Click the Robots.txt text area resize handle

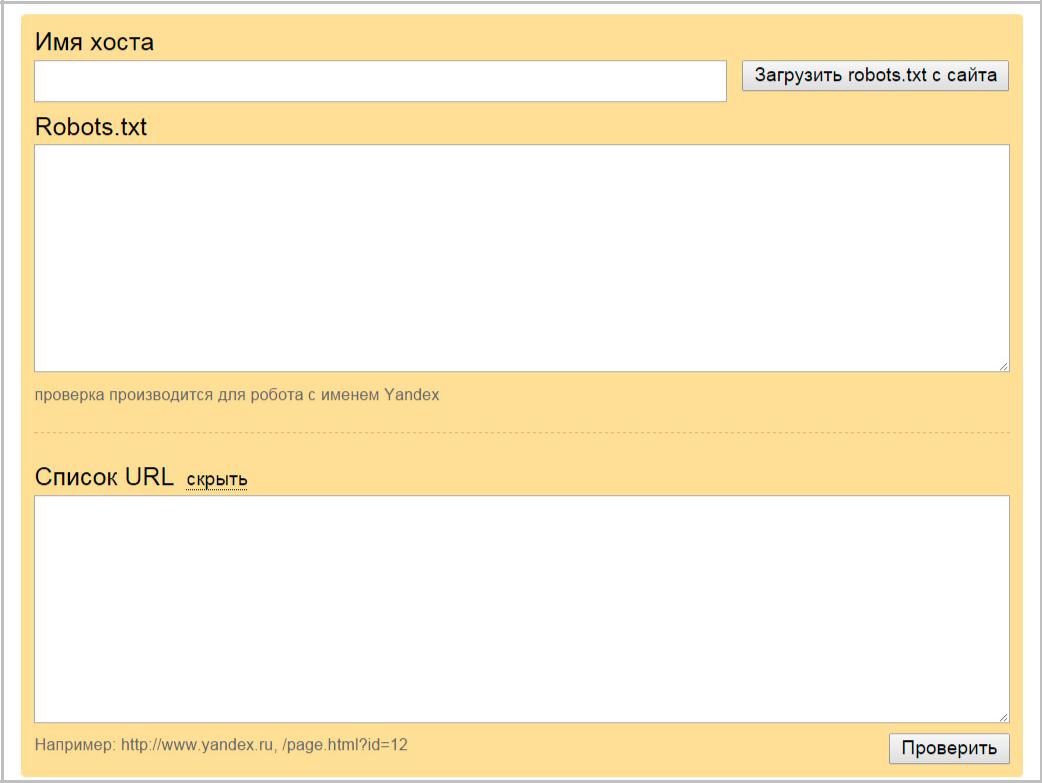click(1003, 366)
